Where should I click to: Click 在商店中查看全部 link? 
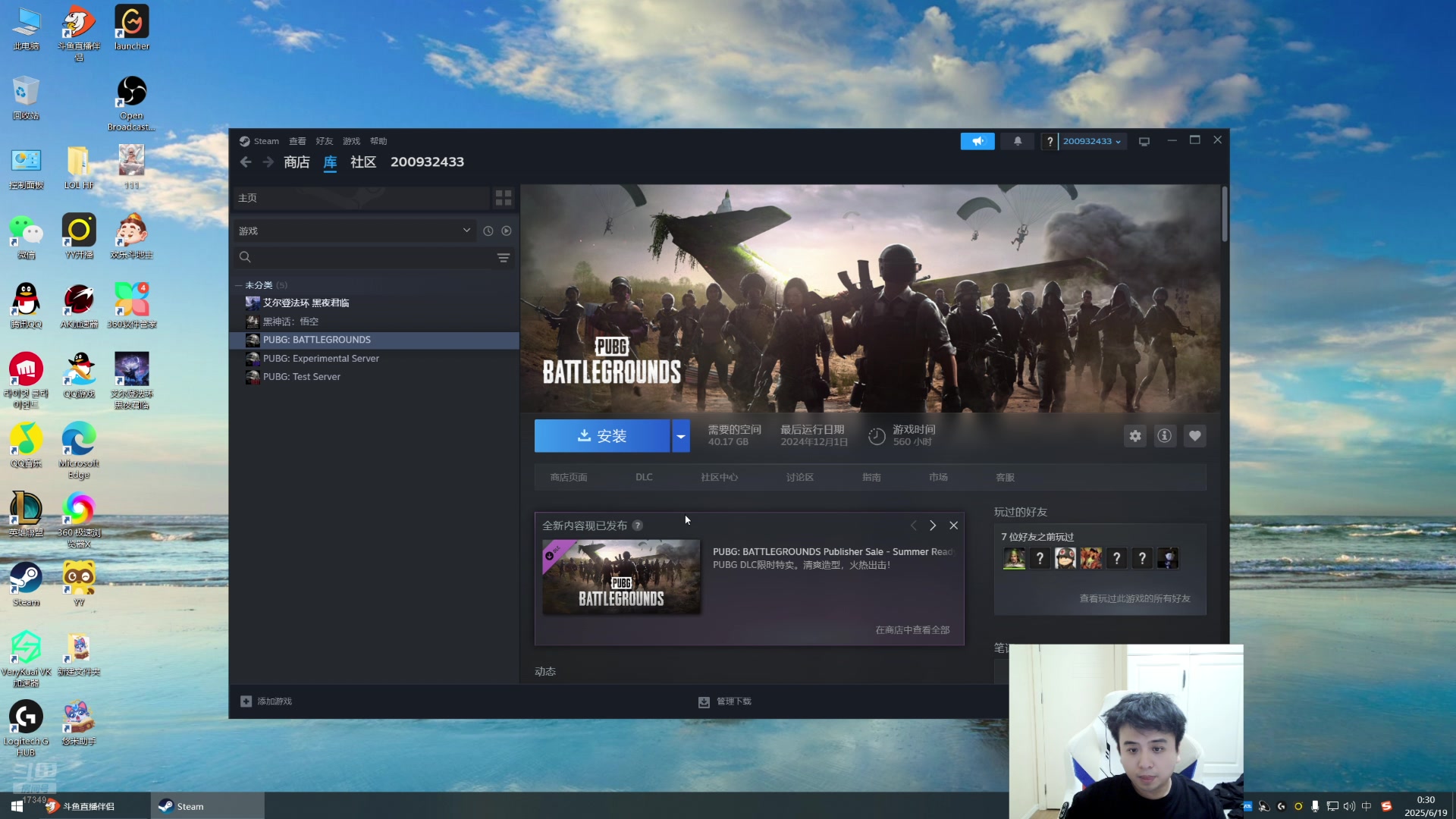pyautogui.click(x=912, y=630)
